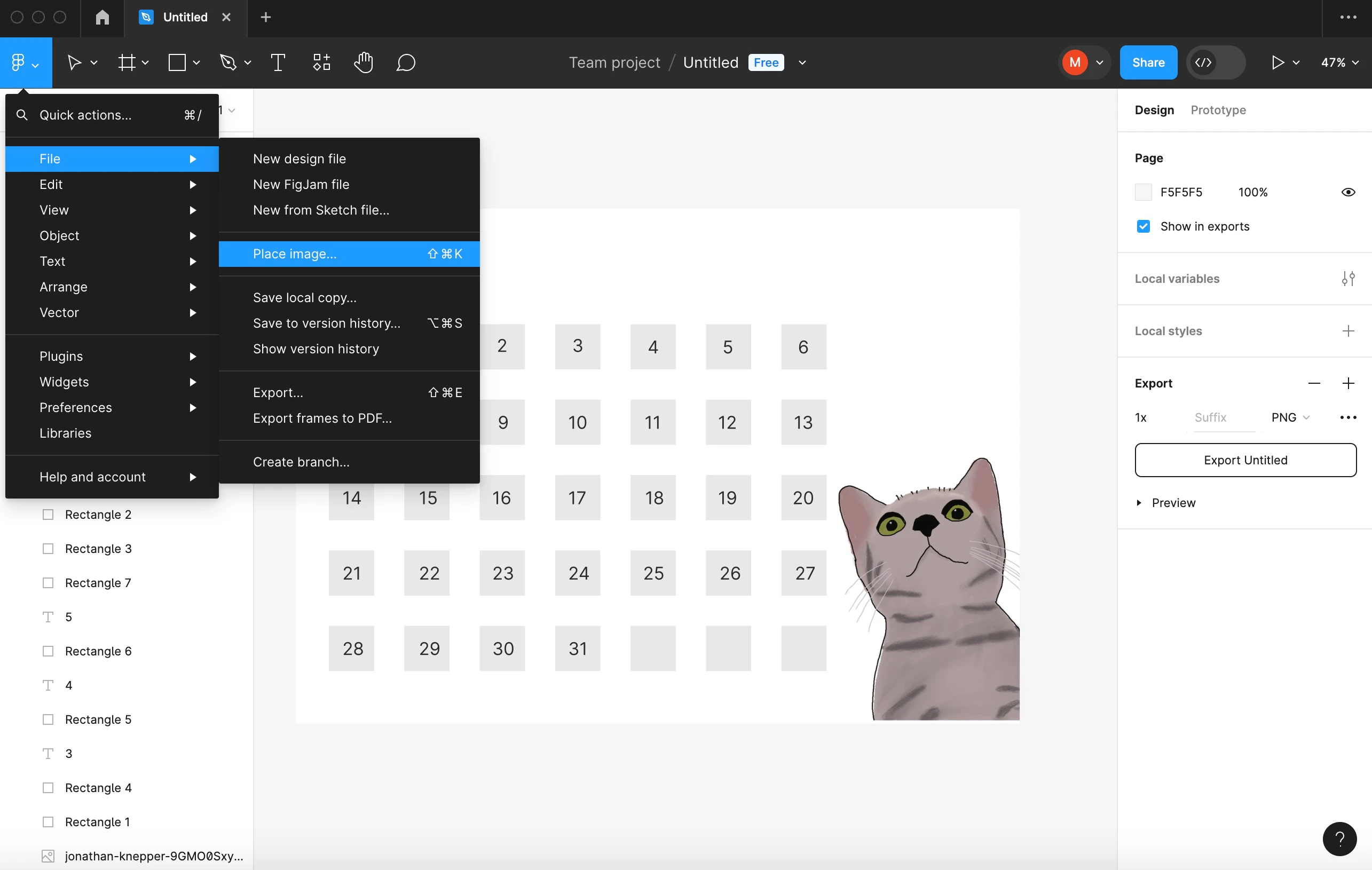The height and width of the screenshot is (870, 1372).
Task: Open PNG export format dropdown
Action: point(1290,417)
